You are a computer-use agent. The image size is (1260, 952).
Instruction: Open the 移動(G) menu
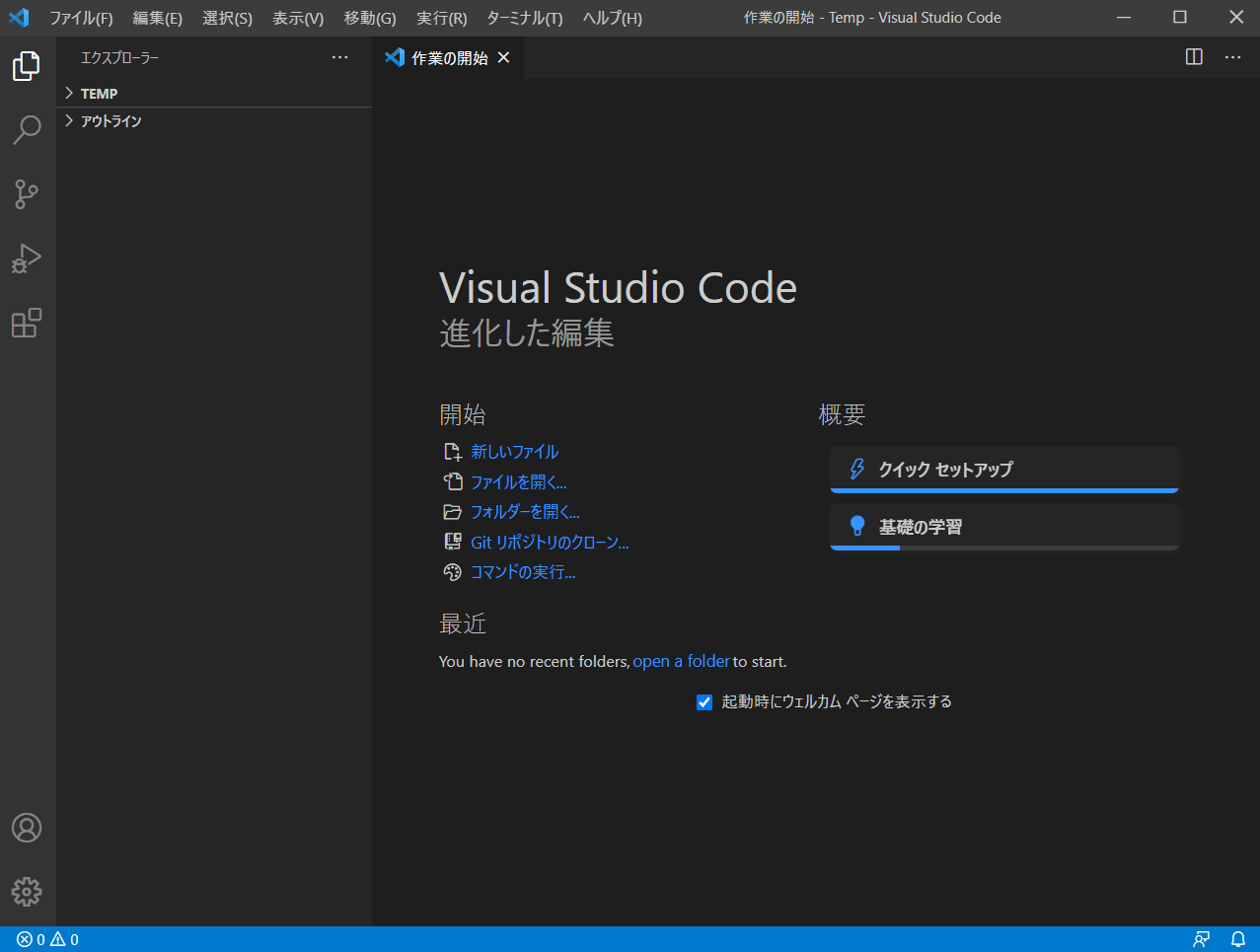coord(370,18)
